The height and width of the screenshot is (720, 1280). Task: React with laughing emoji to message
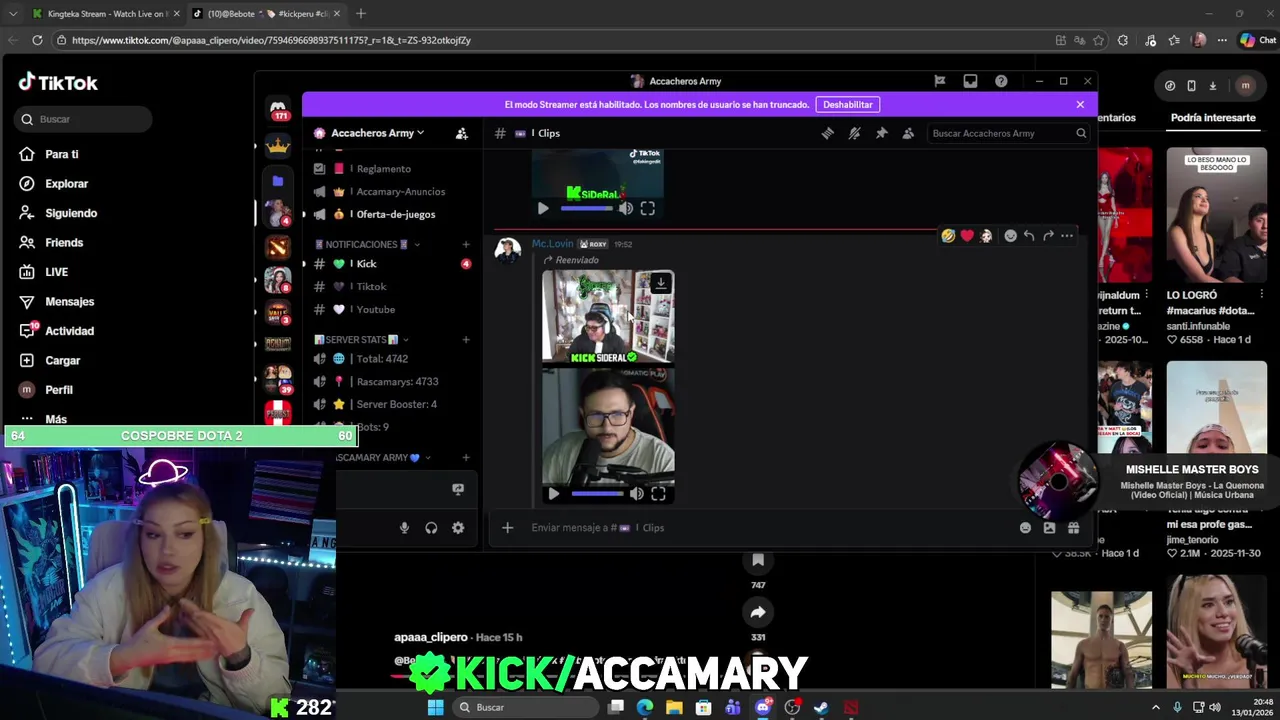click(948, 236)
